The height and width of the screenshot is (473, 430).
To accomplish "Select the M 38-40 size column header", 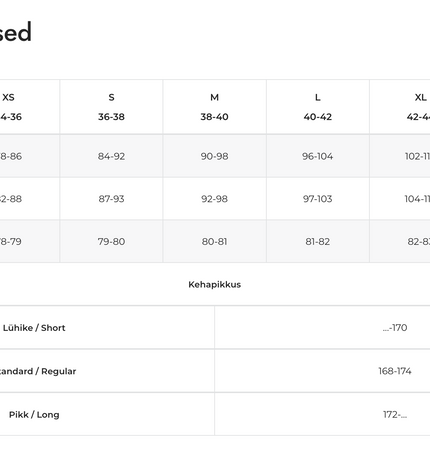I will 214,107.
